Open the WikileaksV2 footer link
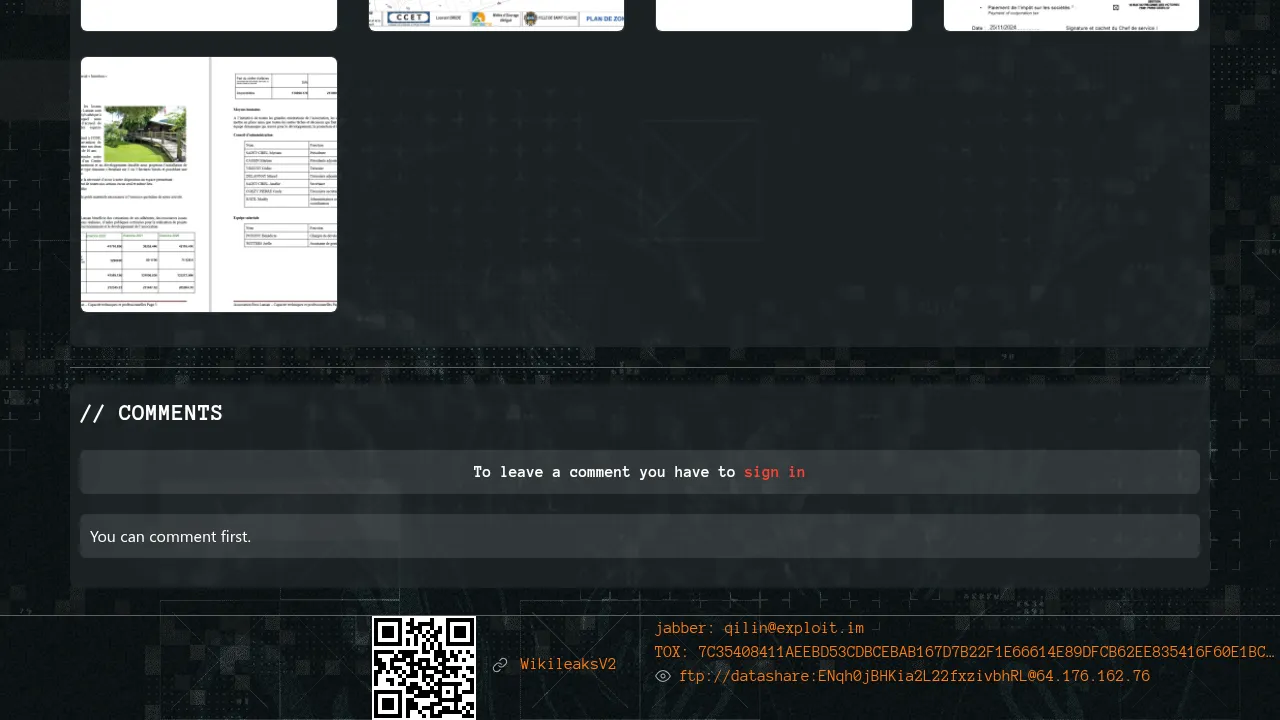This screenshot has height=720, width=1280. 567,665
